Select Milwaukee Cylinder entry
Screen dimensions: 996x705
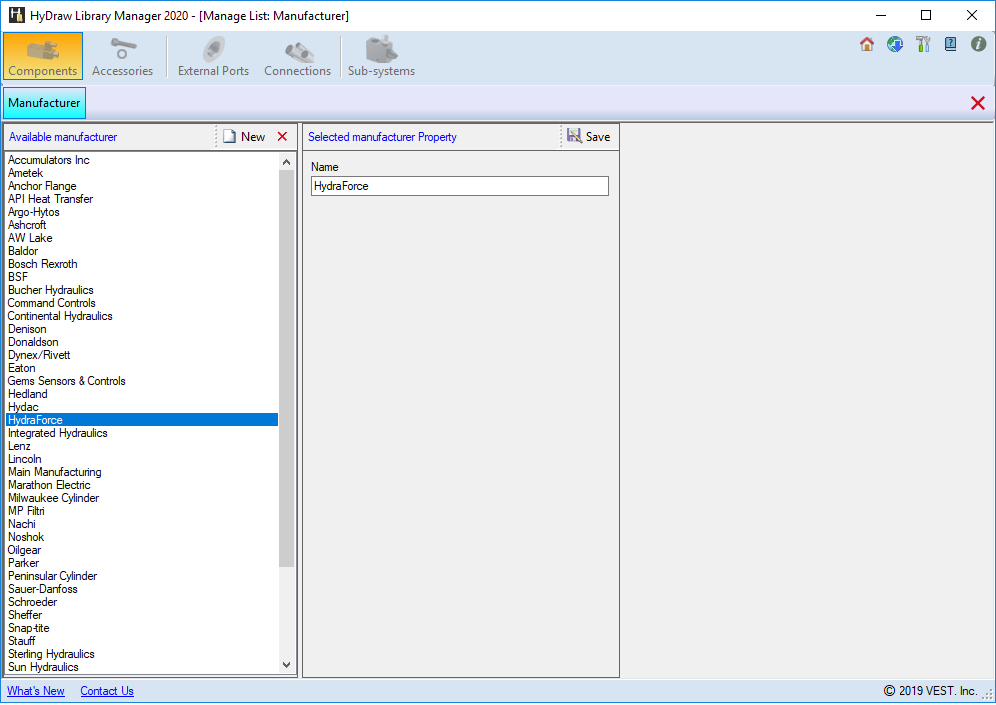point(142,498)
